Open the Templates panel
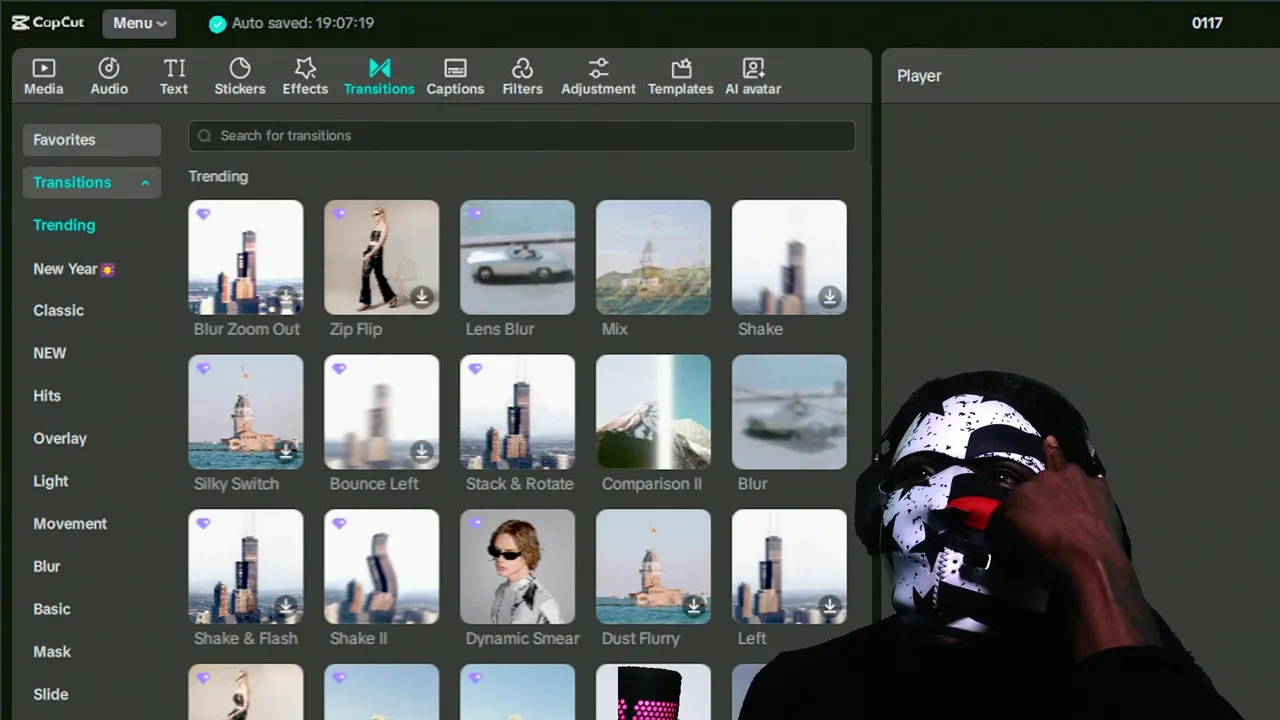The height and width of the screenshot is (720, 1280). click(681, 77)
